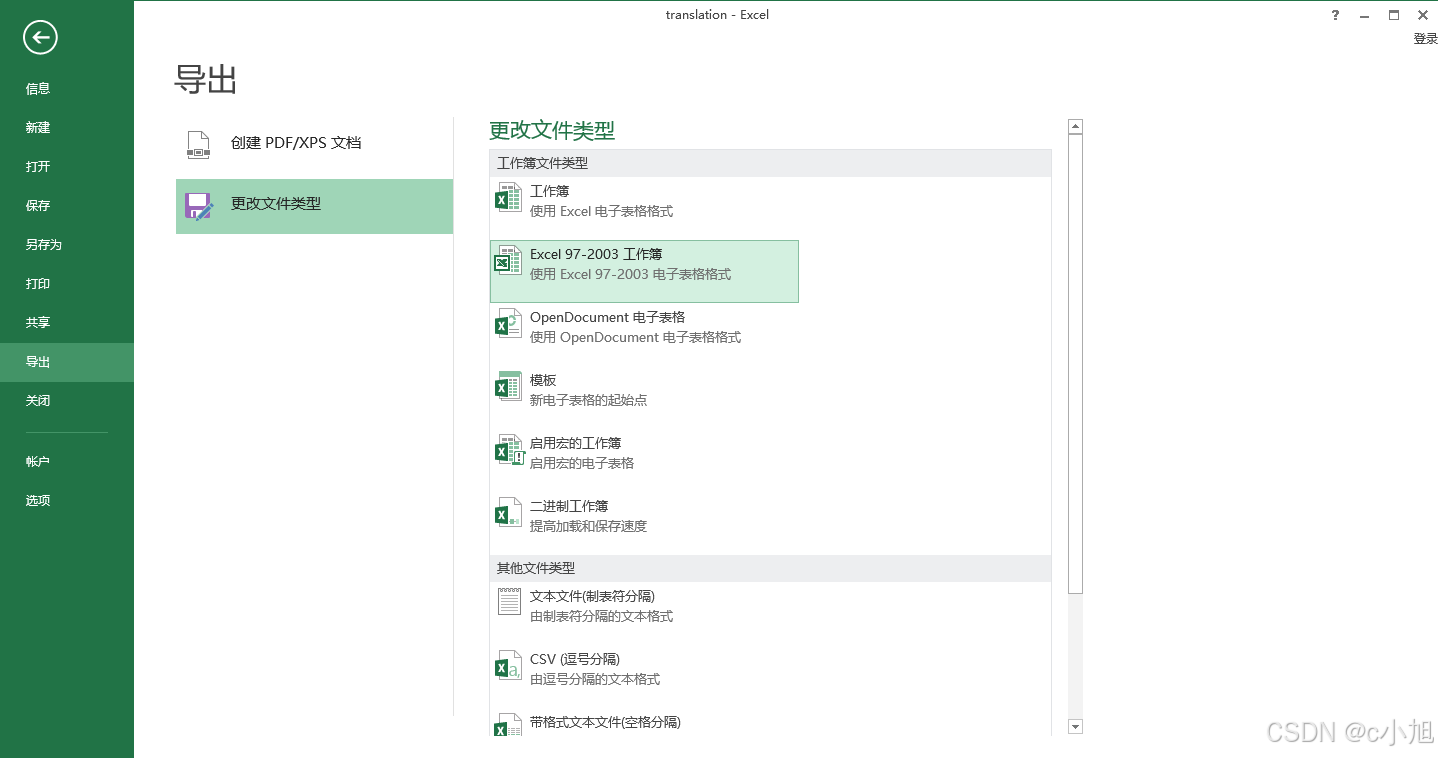The height and width of the screenshot is (758, 1438).
Task: Click description 新电子表格的起始点
Action: (x=588, y=400)
